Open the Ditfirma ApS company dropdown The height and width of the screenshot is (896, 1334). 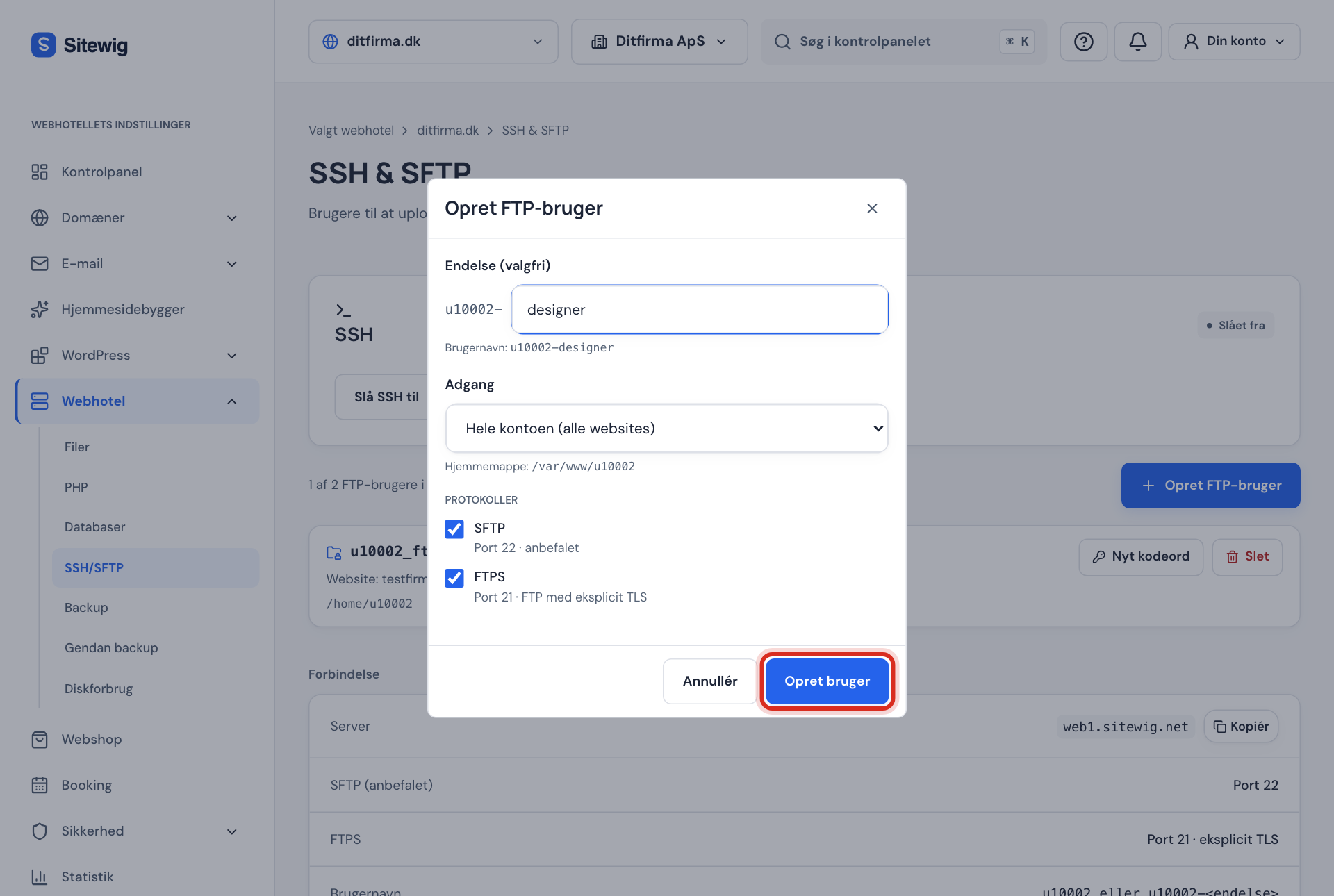(659, 42)
